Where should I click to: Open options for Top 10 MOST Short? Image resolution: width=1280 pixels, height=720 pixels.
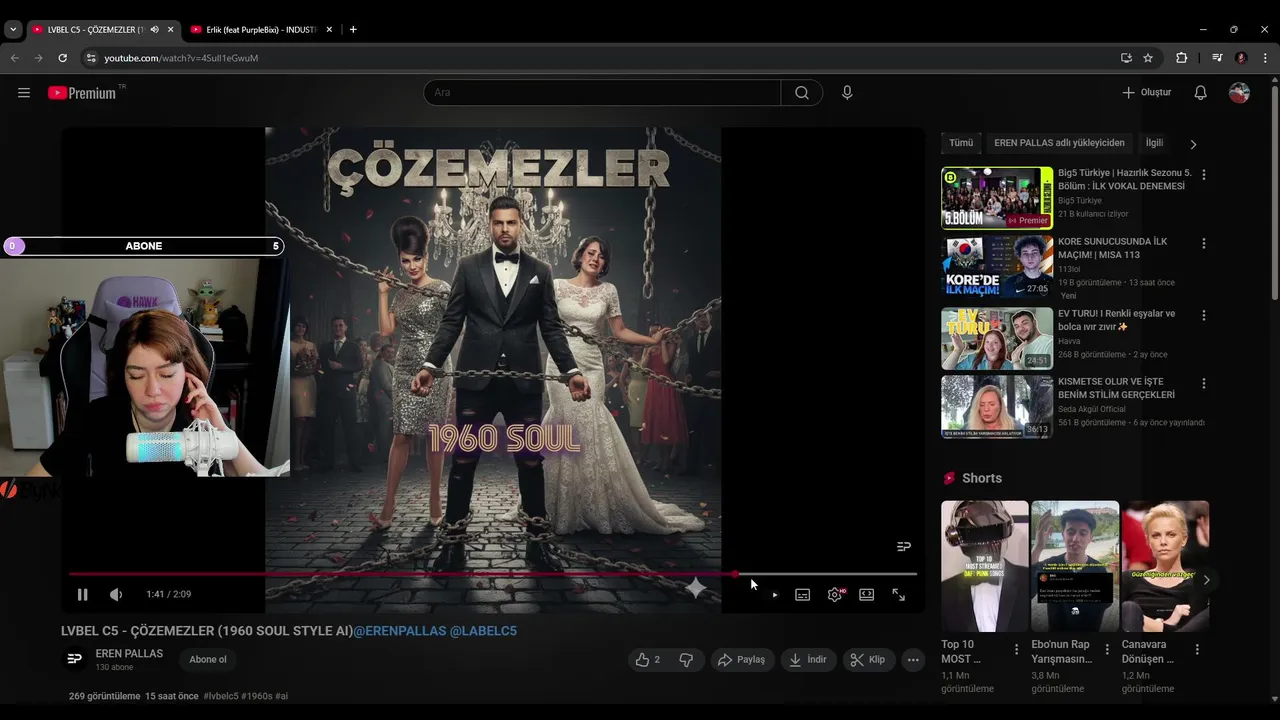click(1017, 649)
